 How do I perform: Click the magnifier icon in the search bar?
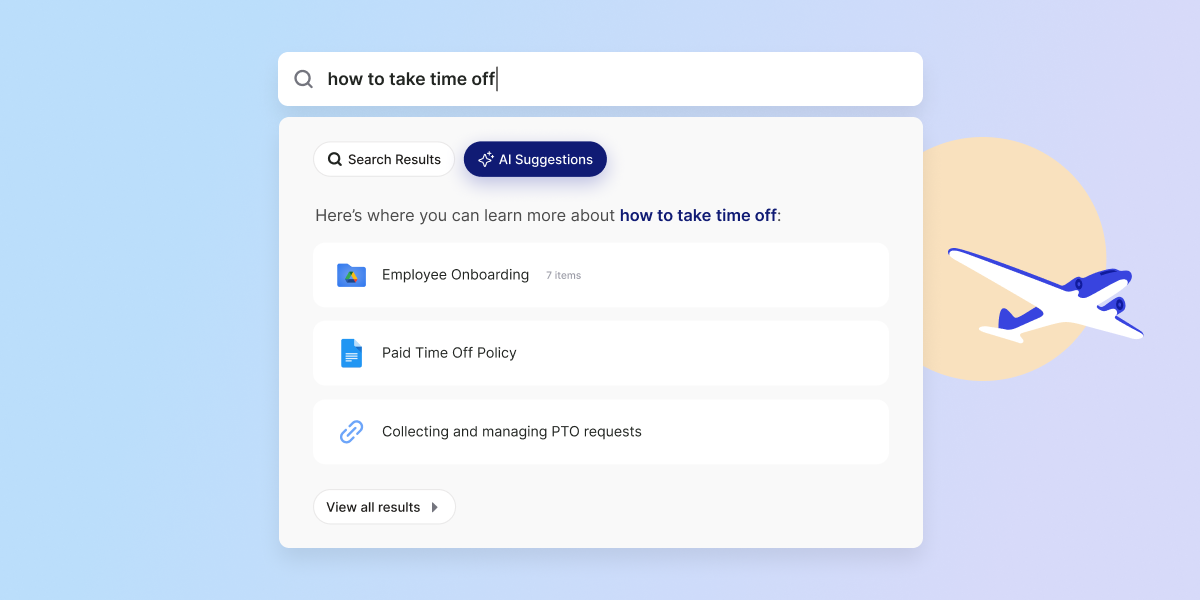(x=303, y=79)
